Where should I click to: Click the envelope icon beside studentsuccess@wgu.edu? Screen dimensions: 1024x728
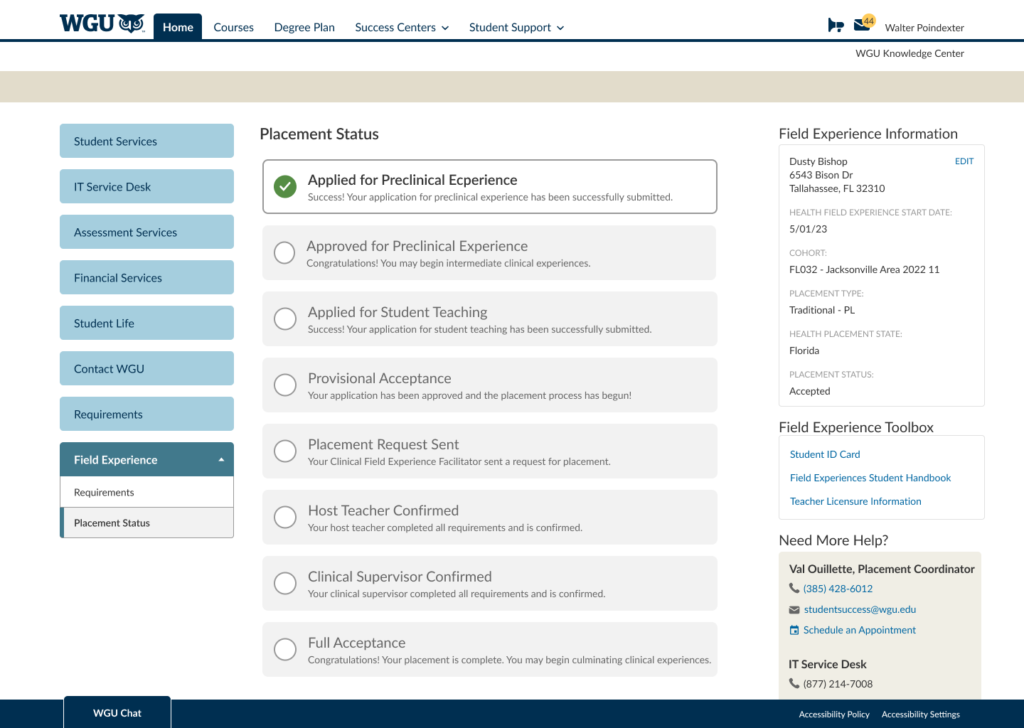(x=794, y=610)
